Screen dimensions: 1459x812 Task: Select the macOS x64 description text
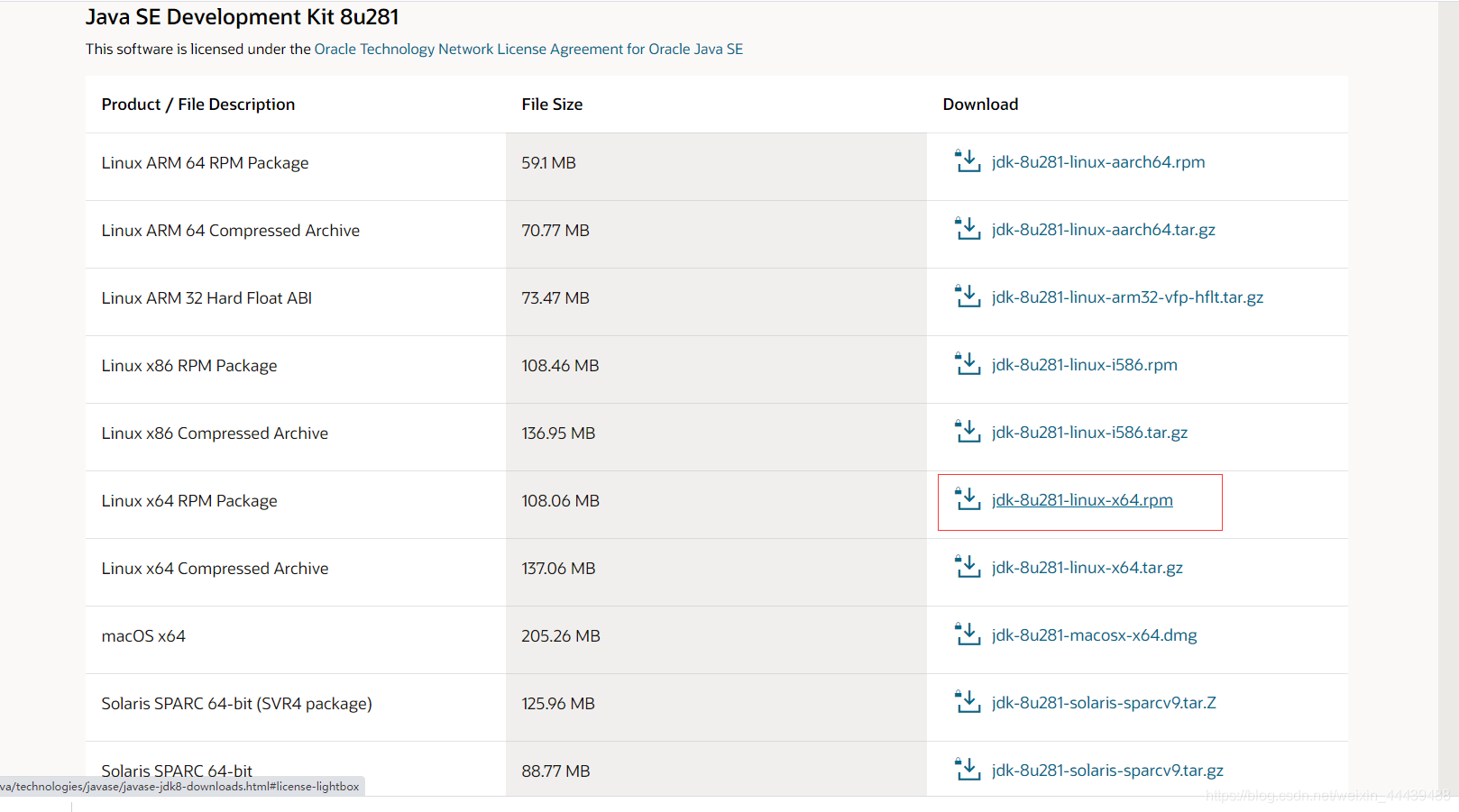click(143, 636)
